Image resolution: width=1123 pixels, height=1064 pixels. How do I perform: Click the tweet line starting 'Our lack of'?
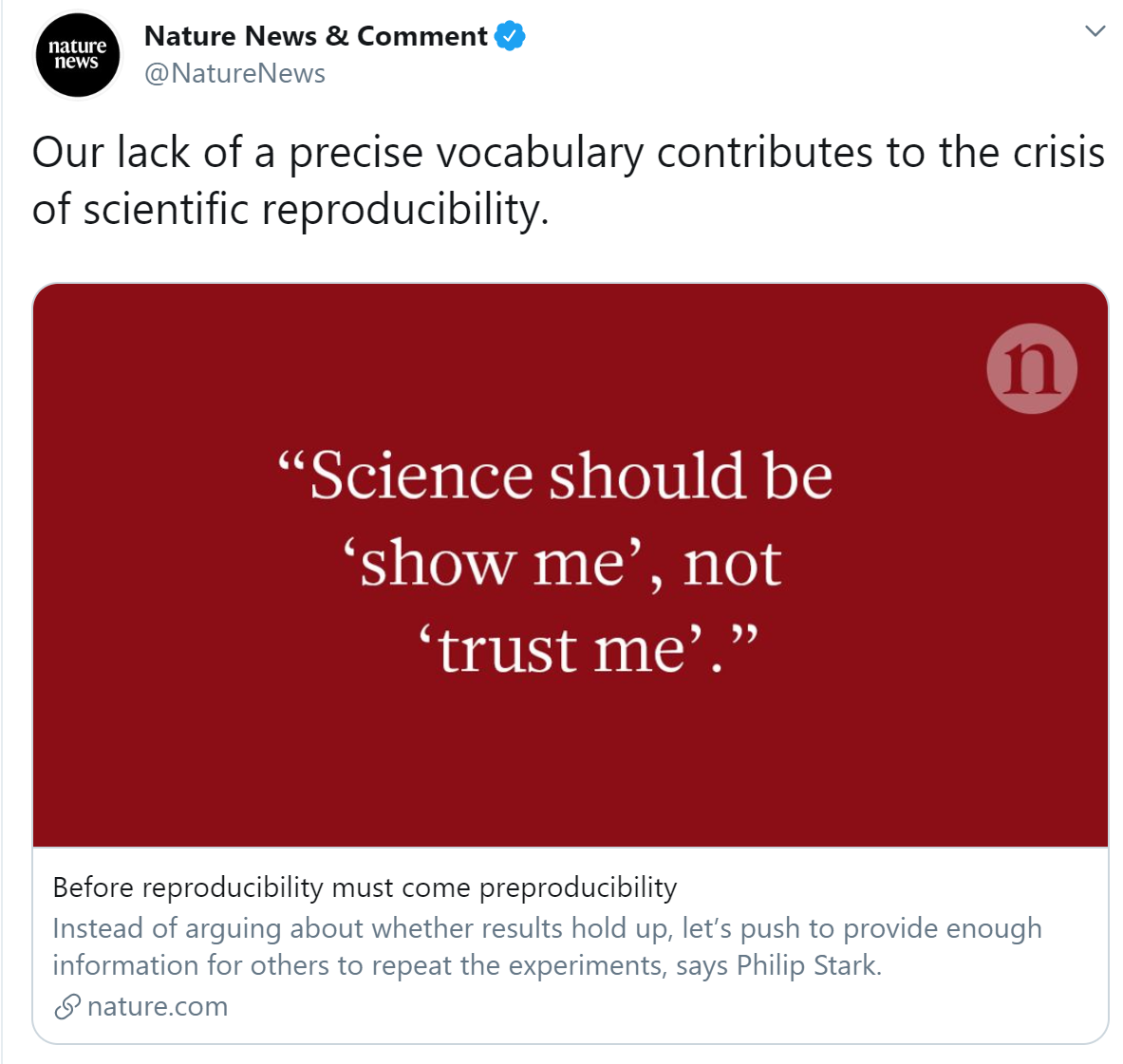point(568,153)
